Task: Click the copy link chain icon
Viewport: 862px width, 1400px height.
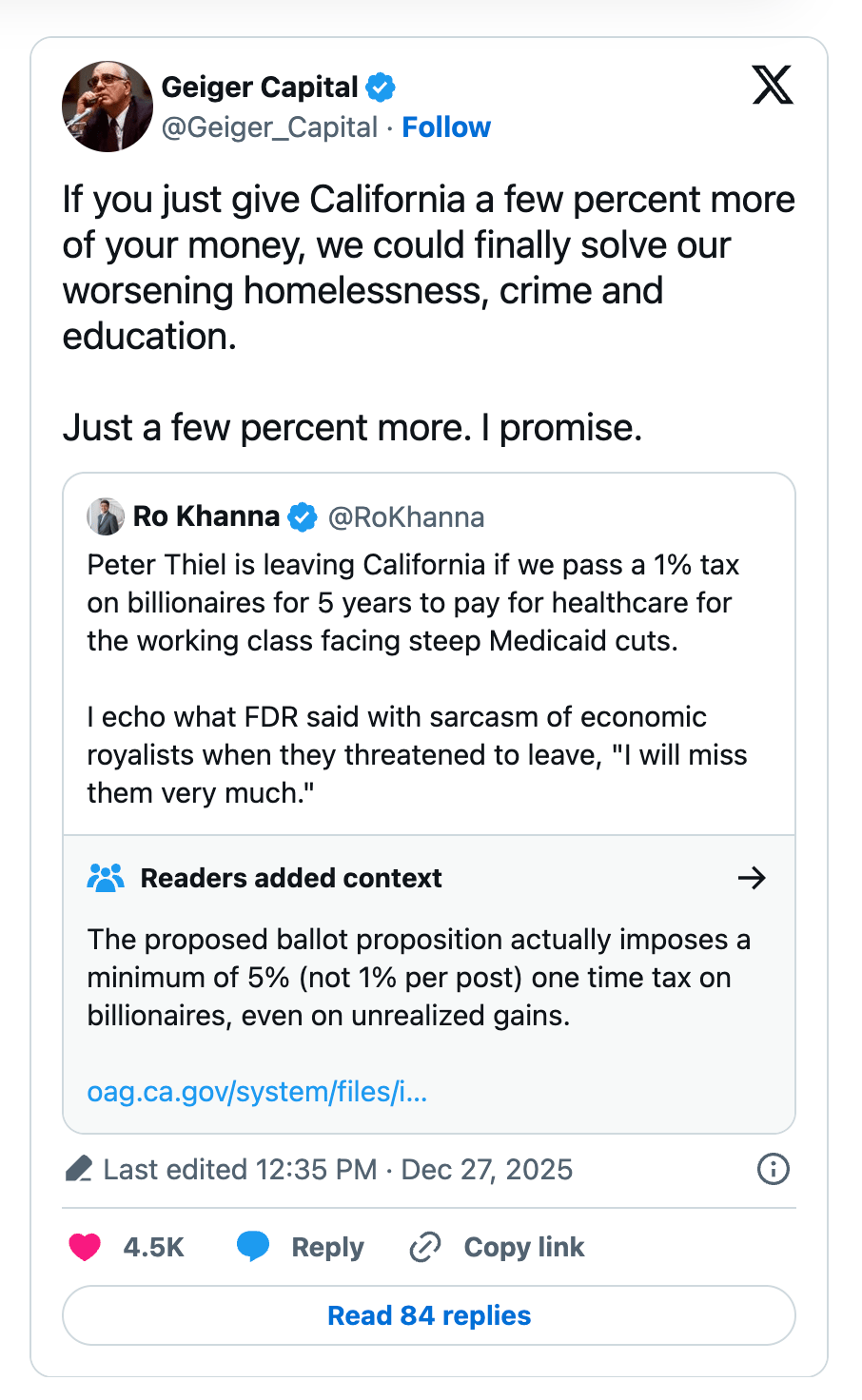Action: tap(424, 1247)
